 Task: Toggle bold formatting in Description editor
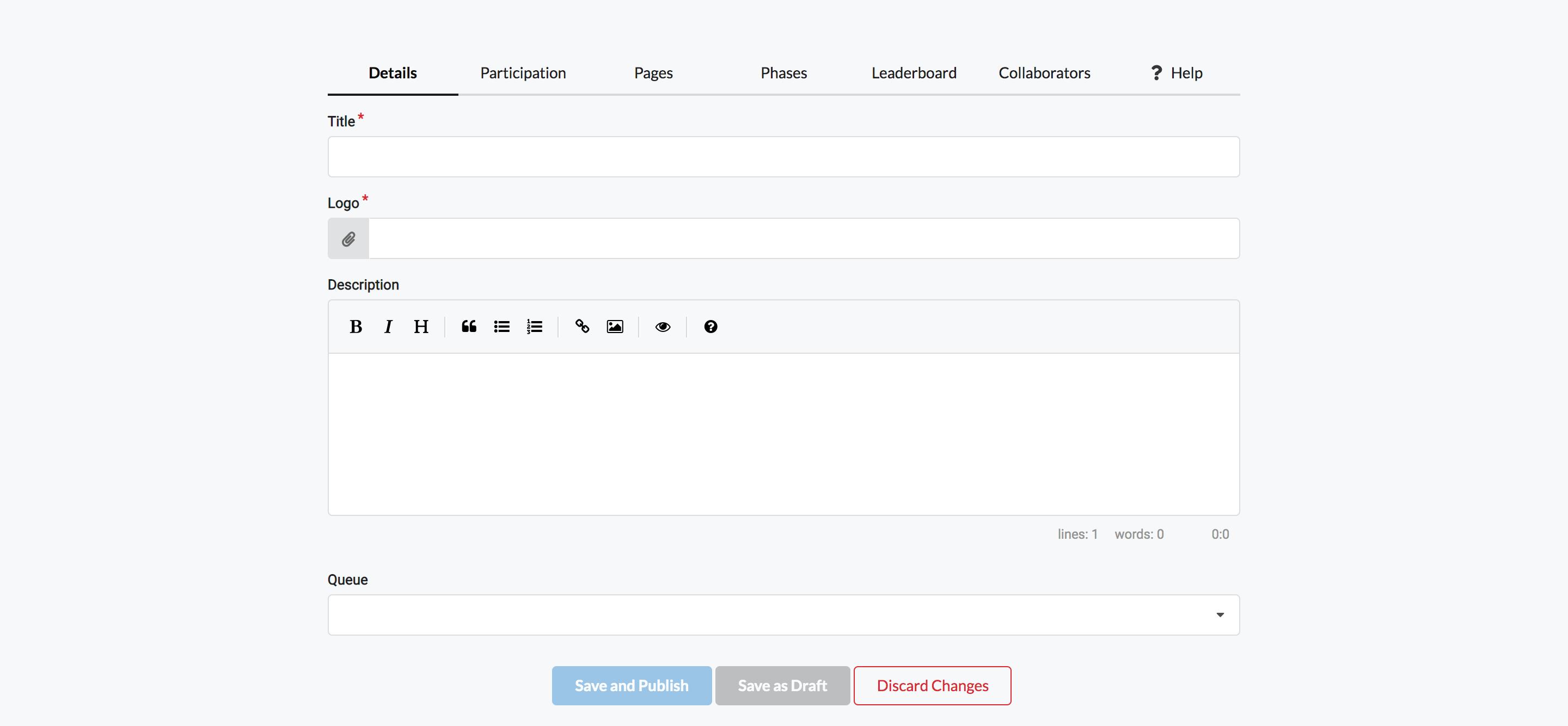356,327
